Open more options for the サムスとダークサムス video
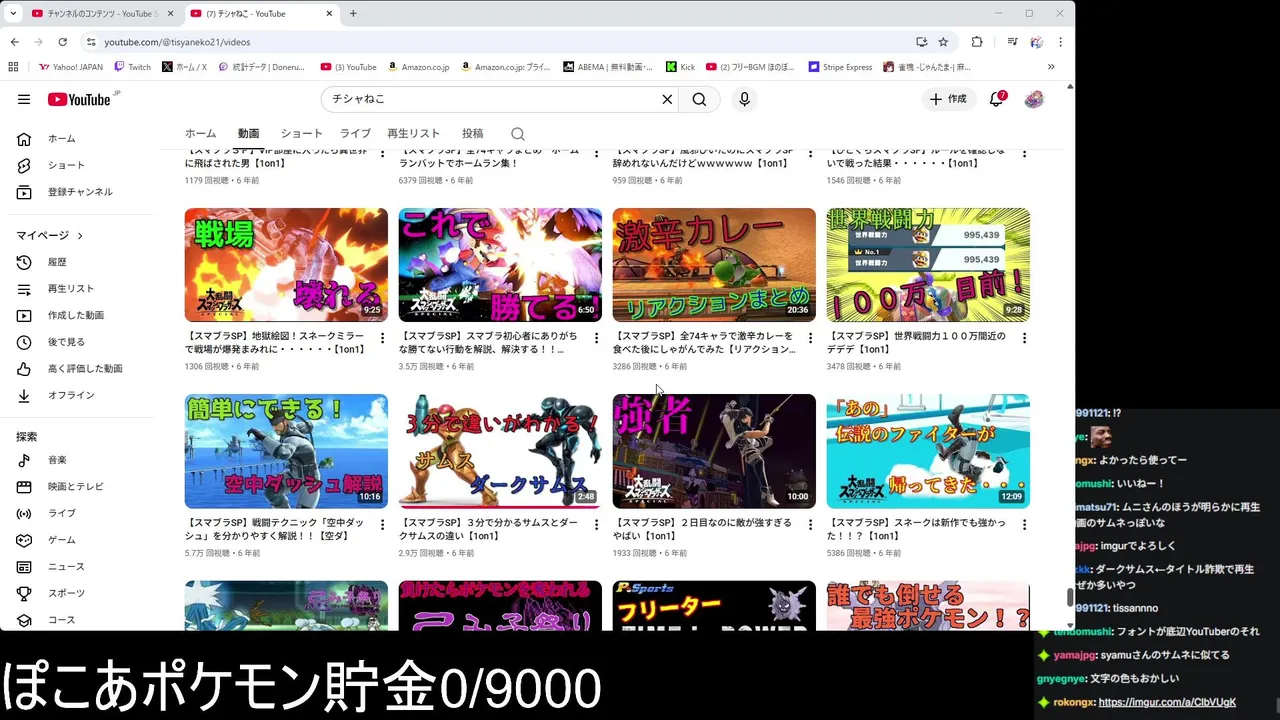 (596, 524)
